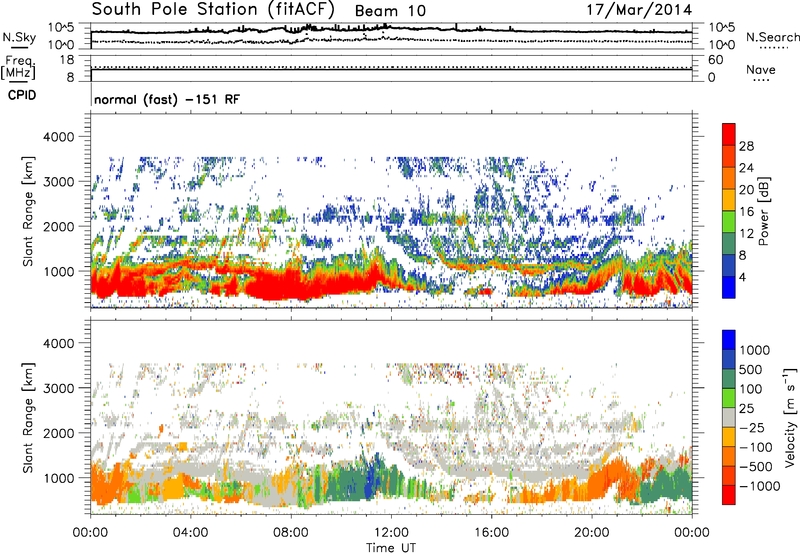Click the 'Freq. [MHz]' axis label
Viewport: 800px width, 554px height.
coord(18,68)
